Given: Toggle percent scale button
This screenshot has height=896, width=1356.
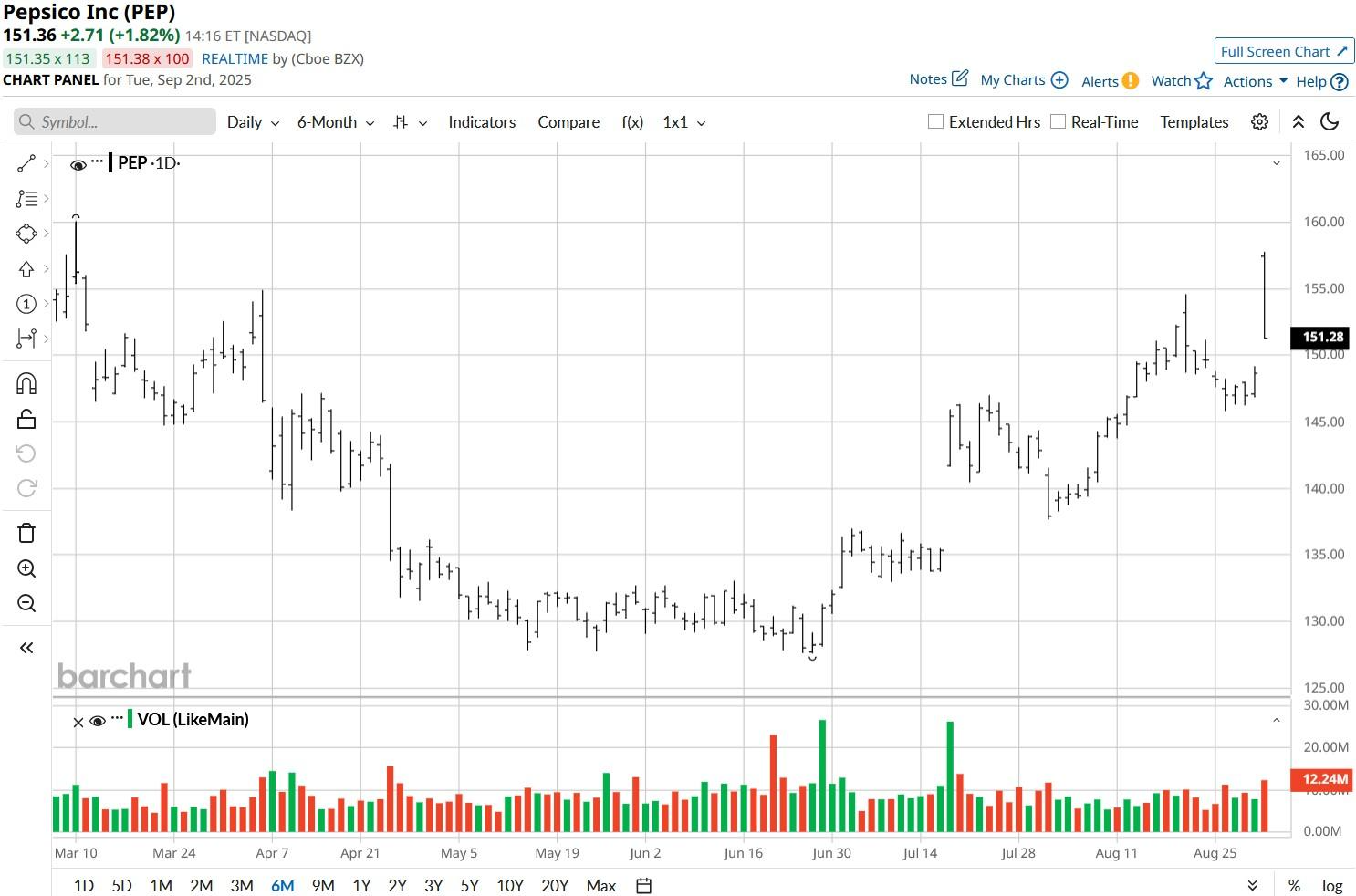Looking at the screenshot, I should tap(1294, 885).
